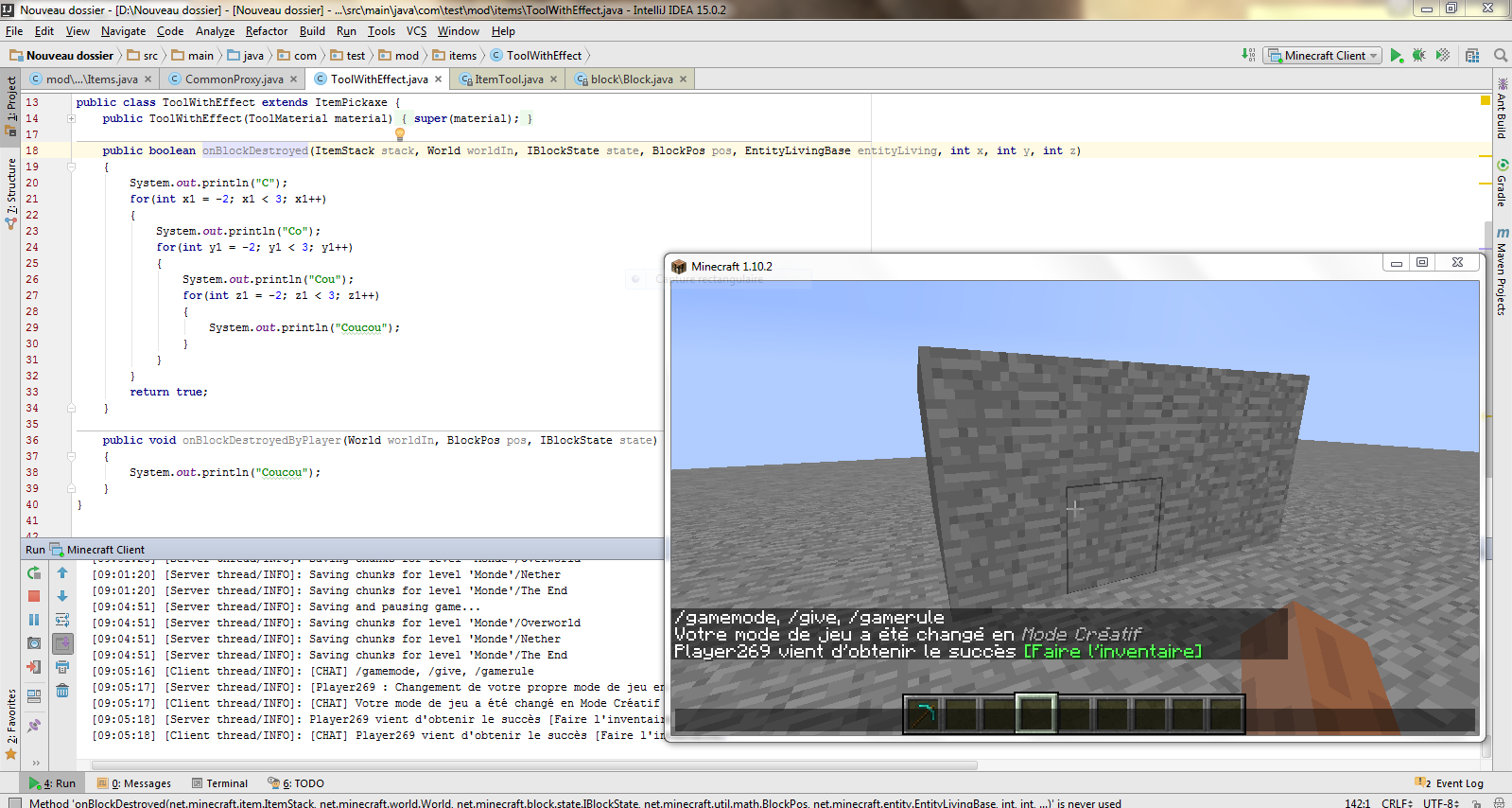The width and height of the screenshot is (1512, 808).
Task: Select the highlighted Minecraft hotbar slot
Action: (x=1035, y=714)
